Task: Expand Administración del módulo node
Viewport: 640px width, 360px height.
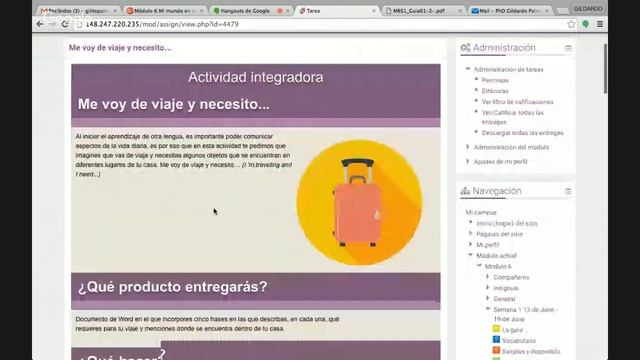Action: click(x=468, y=147)
